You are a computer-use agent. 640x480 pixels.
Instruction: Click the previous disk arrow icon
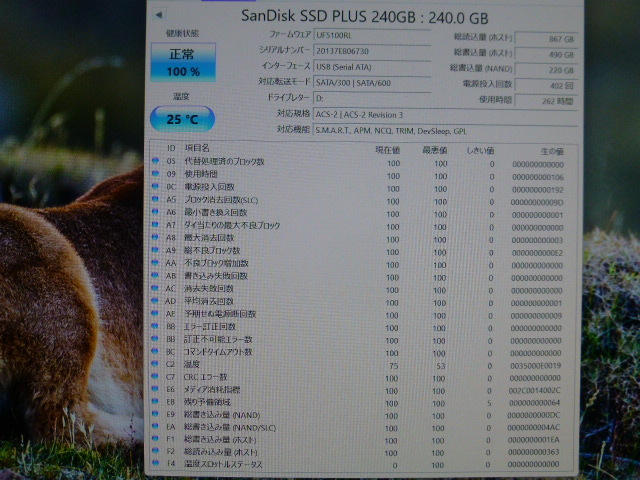pyautogui.click(x=159, y=15)
